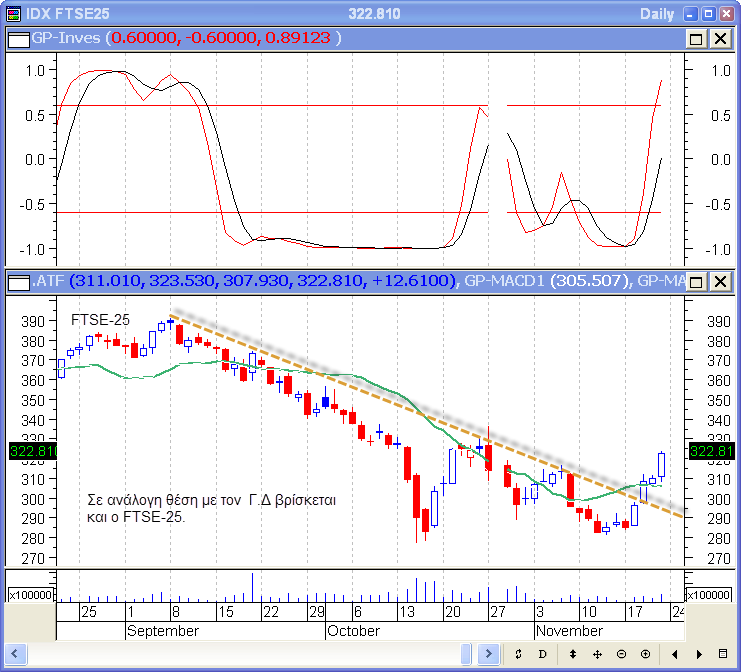Click the four-way arrows pan icon

597,654
